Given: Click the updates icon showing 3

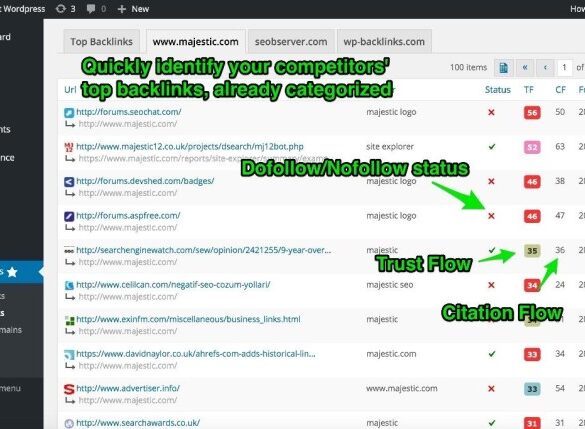Looking at the screenshot, I should 65,9.
